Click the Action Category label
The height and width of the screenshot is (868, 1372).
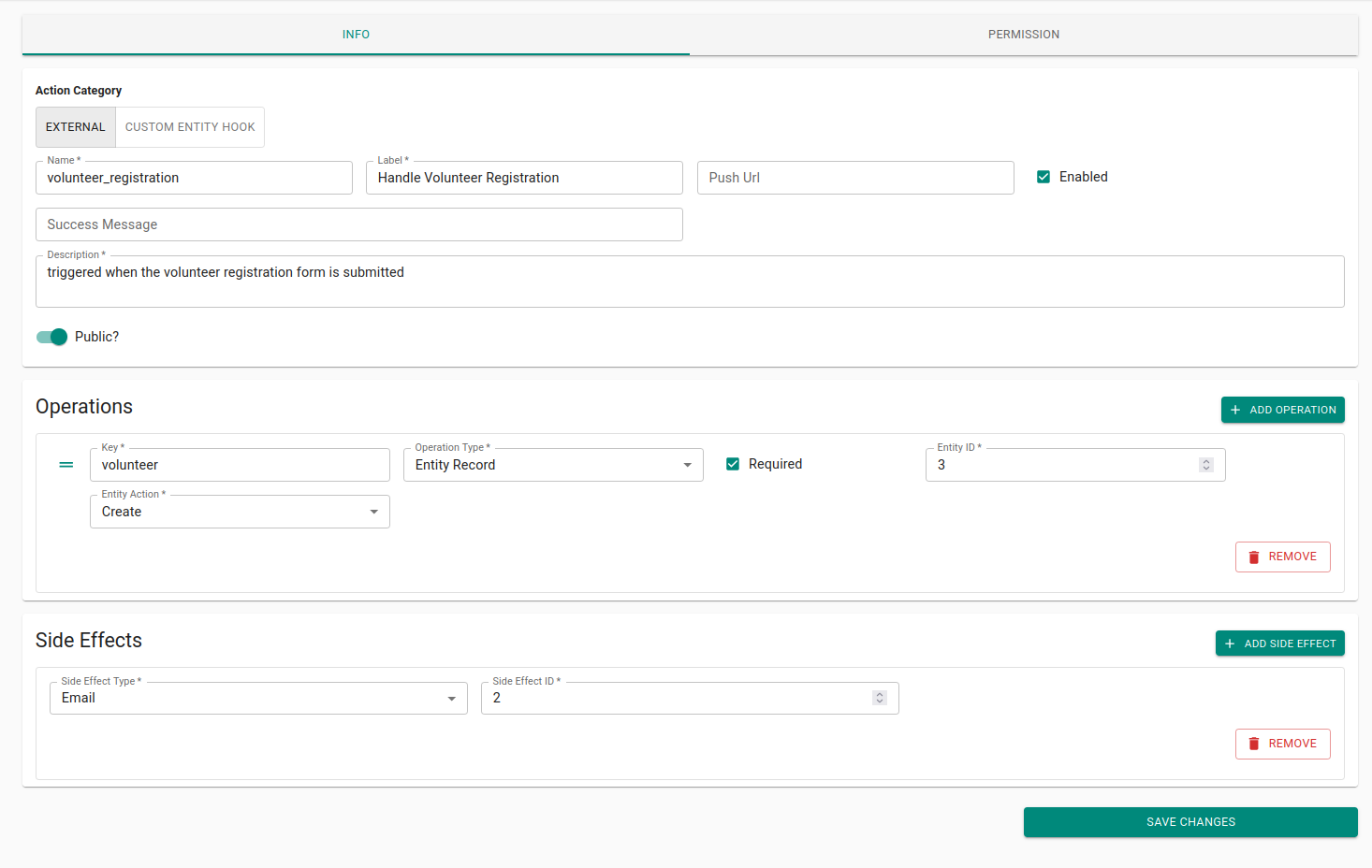(x=79, y=91)
